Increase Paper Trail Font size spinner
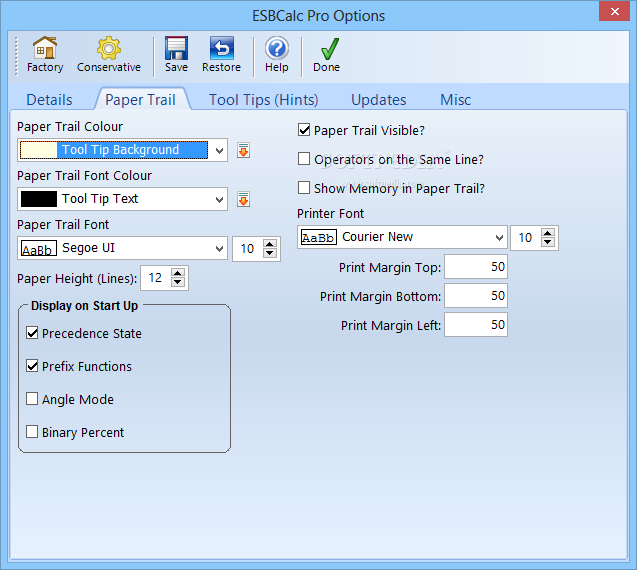 pyautogui.click(x=270, y=244)
